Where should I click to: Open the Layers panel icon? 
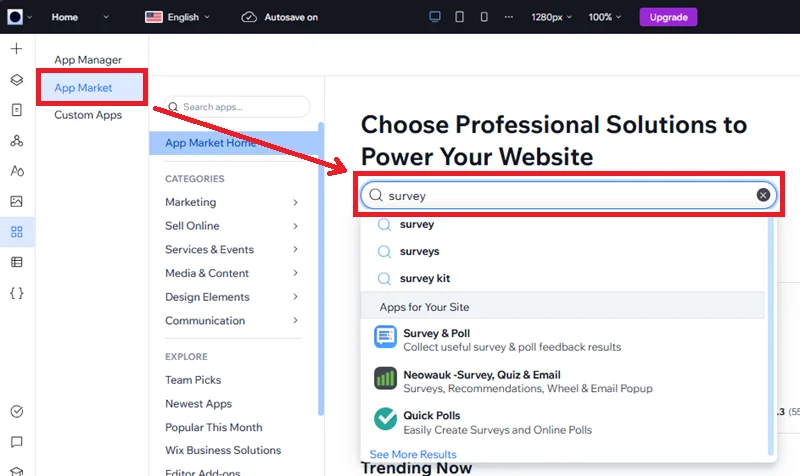[16, 80]
